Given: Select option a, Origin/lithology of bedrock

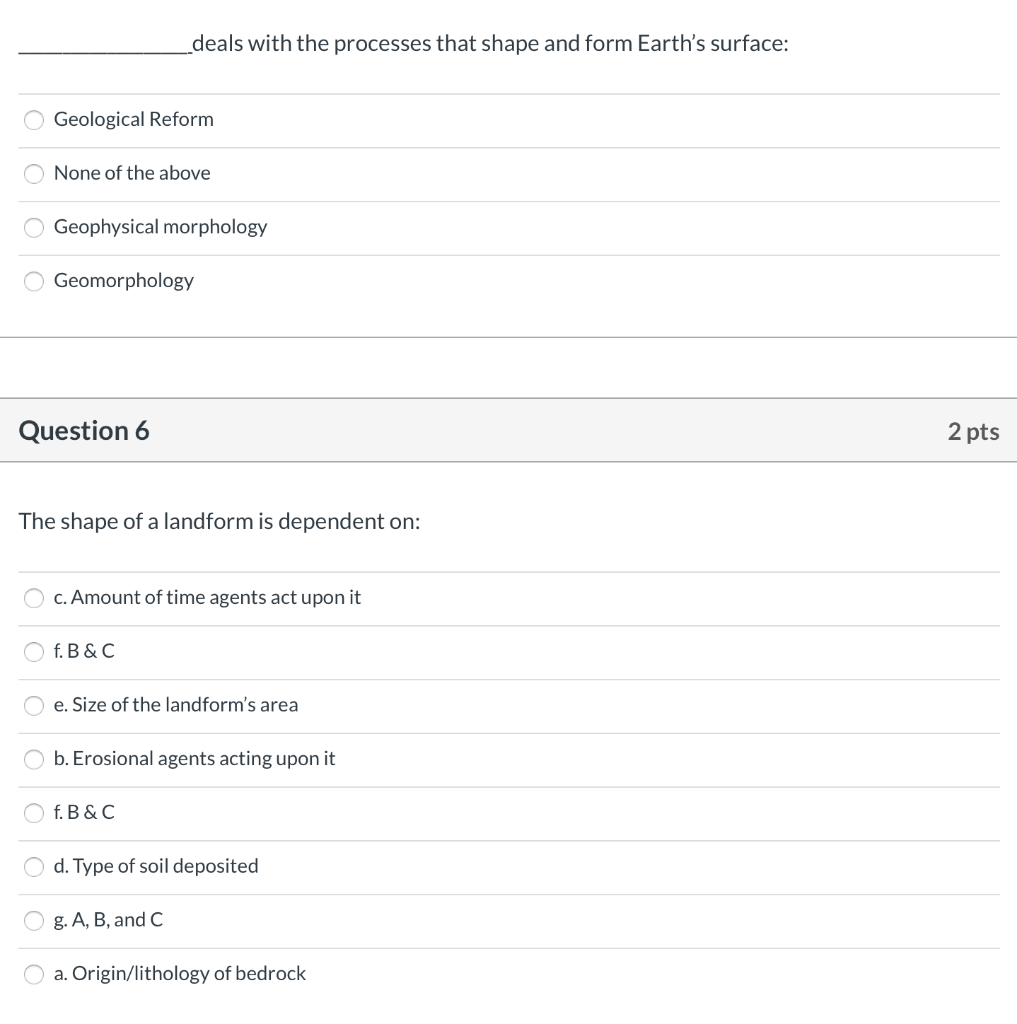Looking at the screenshot, I should pos(180,974).
